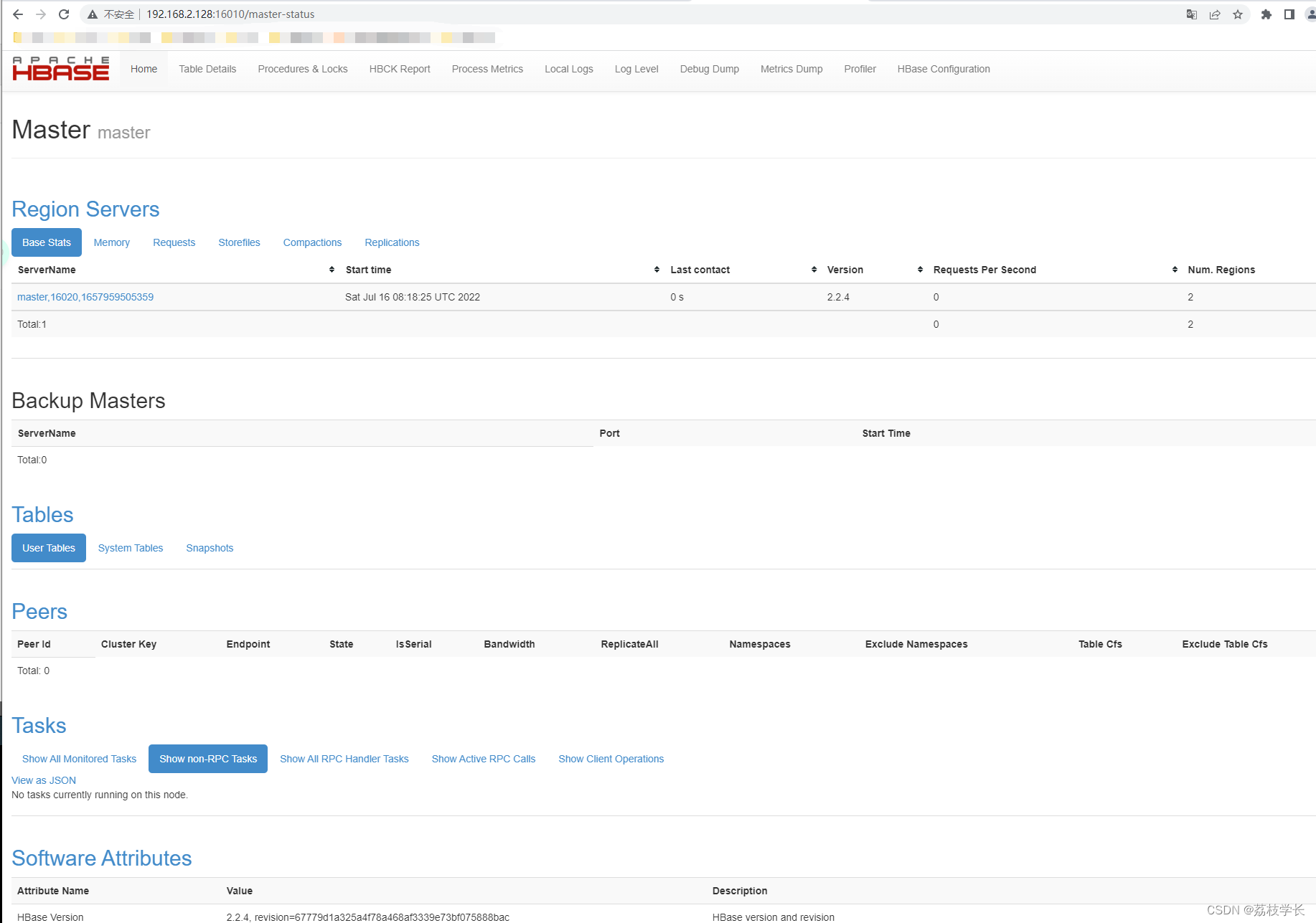Viewport: 1316px width, 923px height.
Task: Go back with browser back arrow
Action: pos(18,14)
